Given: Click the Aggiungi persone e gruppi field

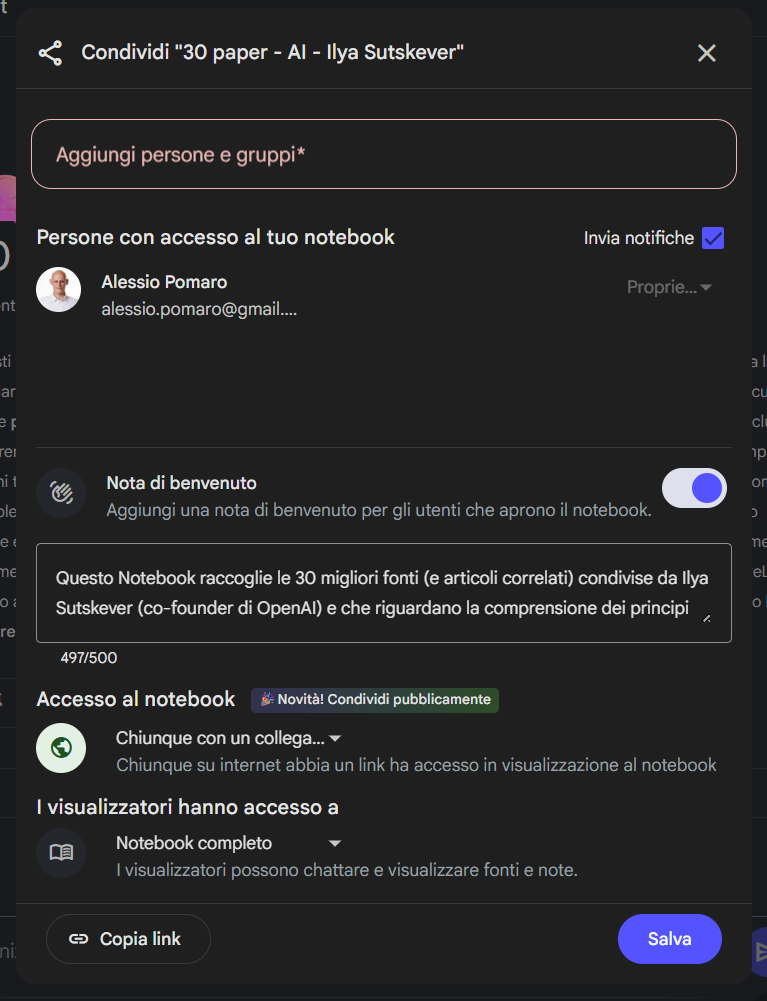Looking at the screenshot, I should pyautogui.click(x=384, y=154).
